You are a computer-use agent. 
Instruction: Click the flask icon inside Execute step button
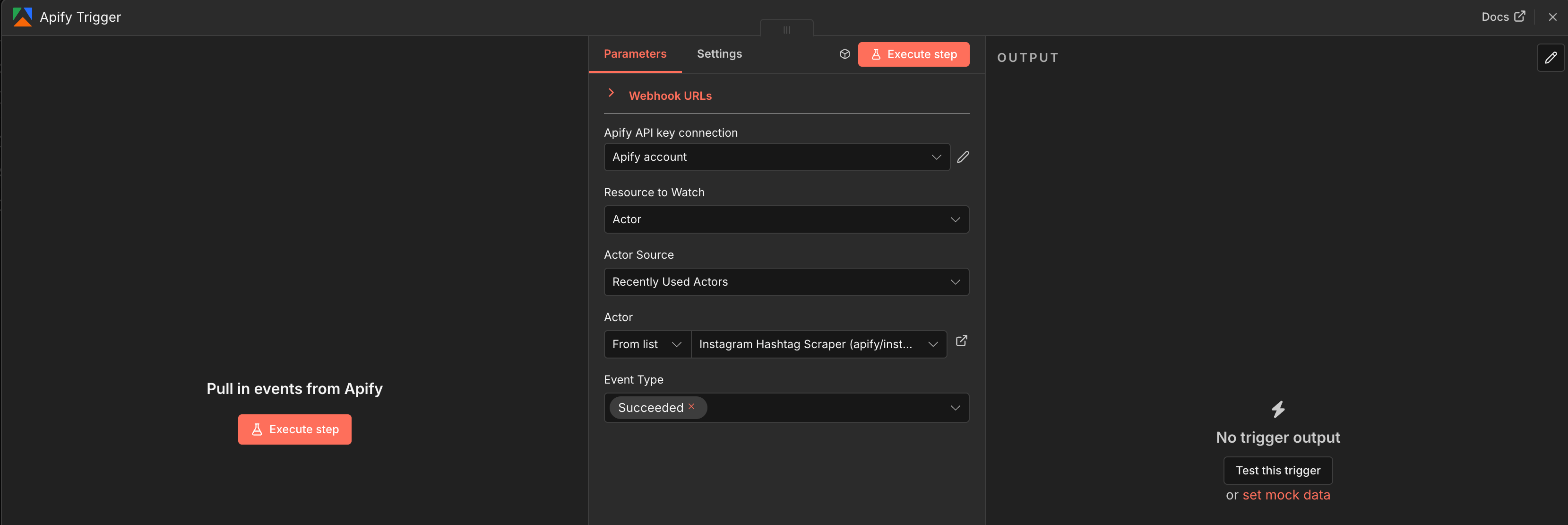(876, 54)
